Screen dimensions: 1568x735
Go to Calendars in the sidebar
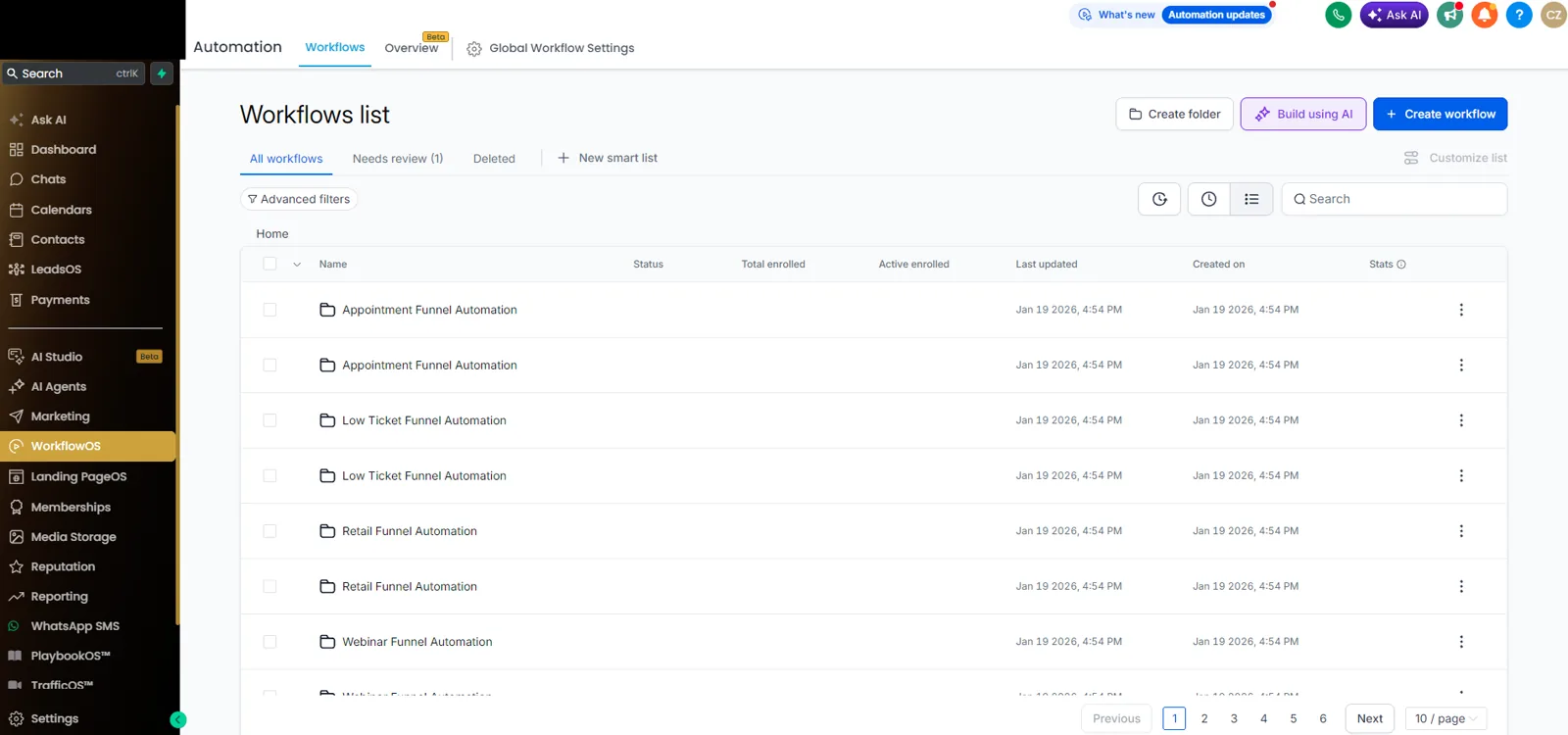(61, 210)
